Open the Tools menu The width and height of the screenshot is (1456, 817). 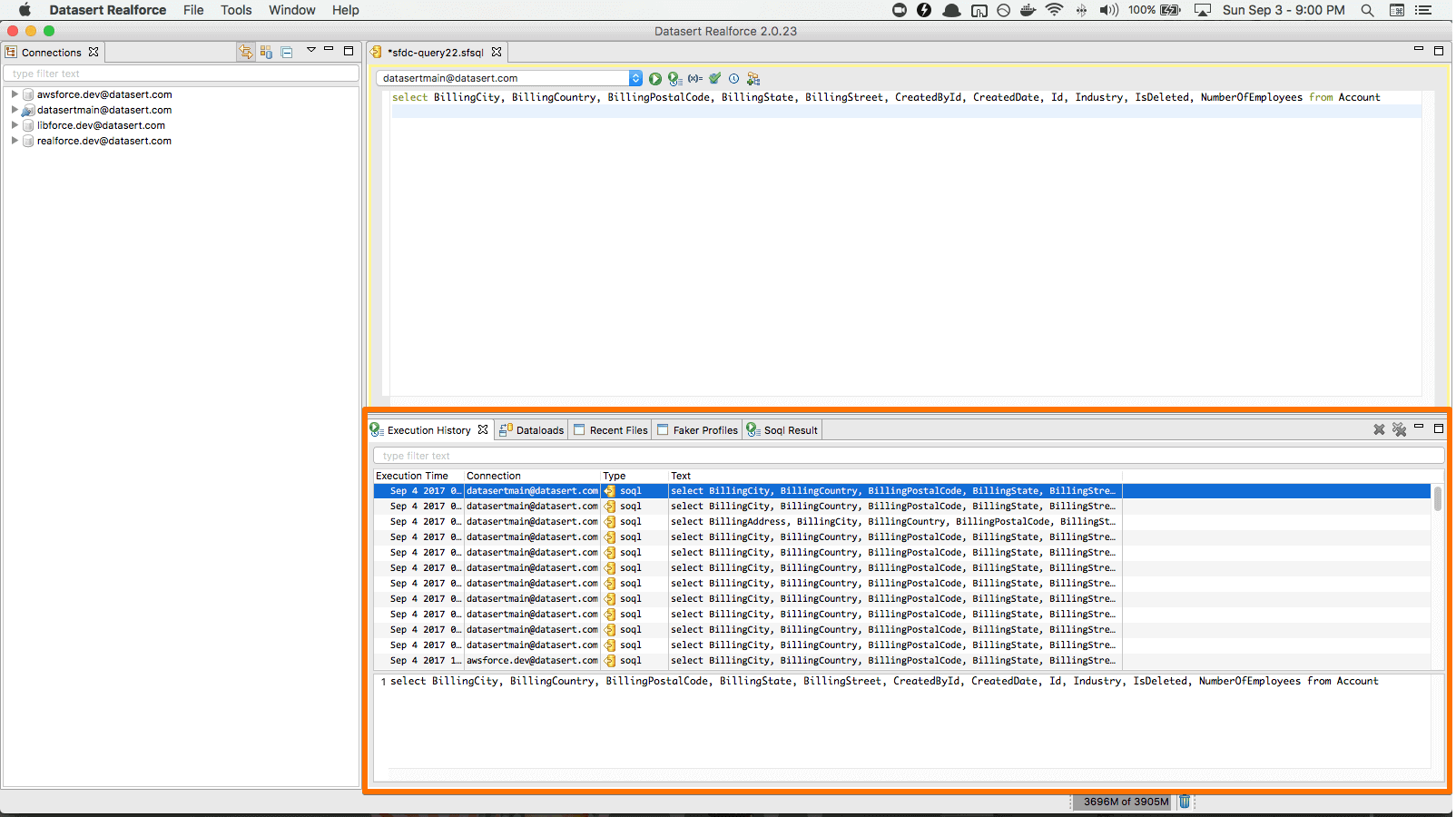tap(236, 10)
